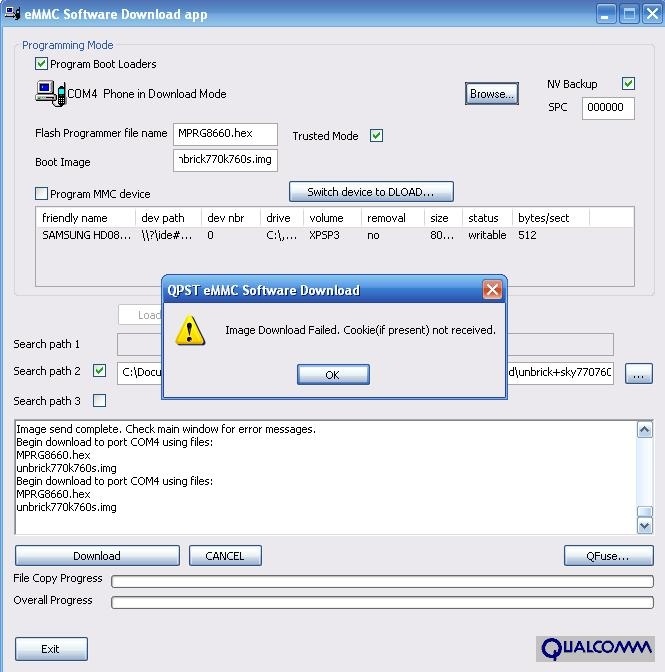Screen dimensions: 665x672
Task: Click the 'XPSP3' volume cell
Action: [x=324, y=235]
